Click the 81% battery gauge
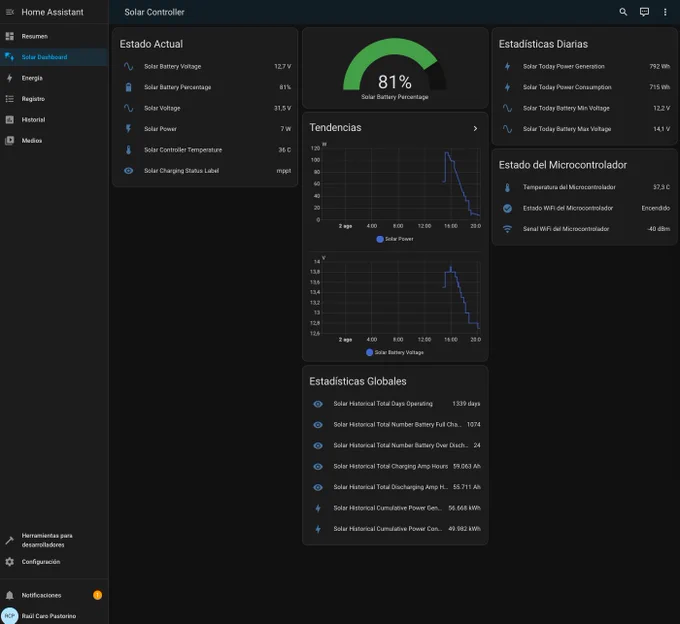This screenshot has height=624, width=680. pyautogui.click(x=395, y=69)
